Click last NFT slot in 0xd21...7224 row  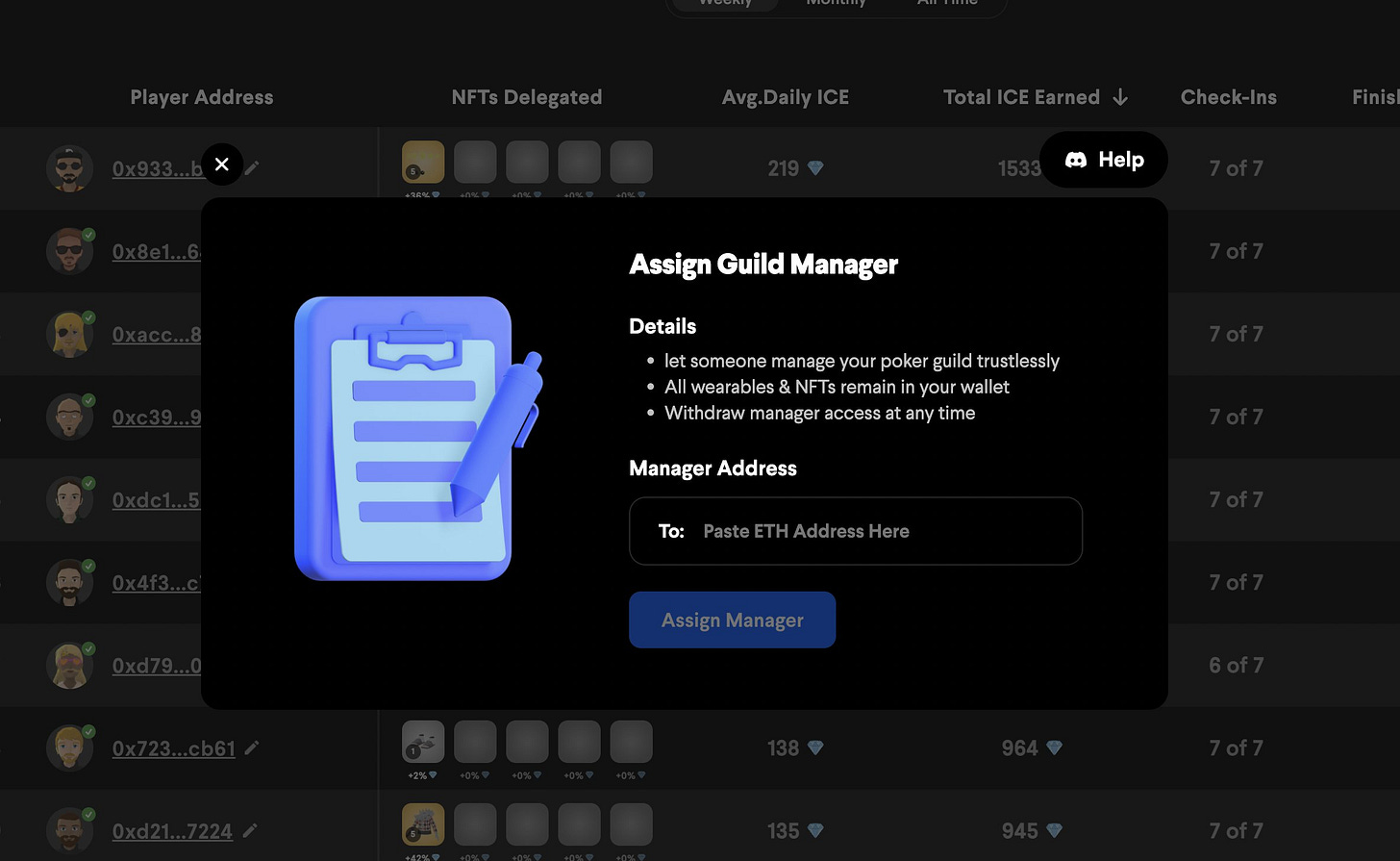point(632,824)
